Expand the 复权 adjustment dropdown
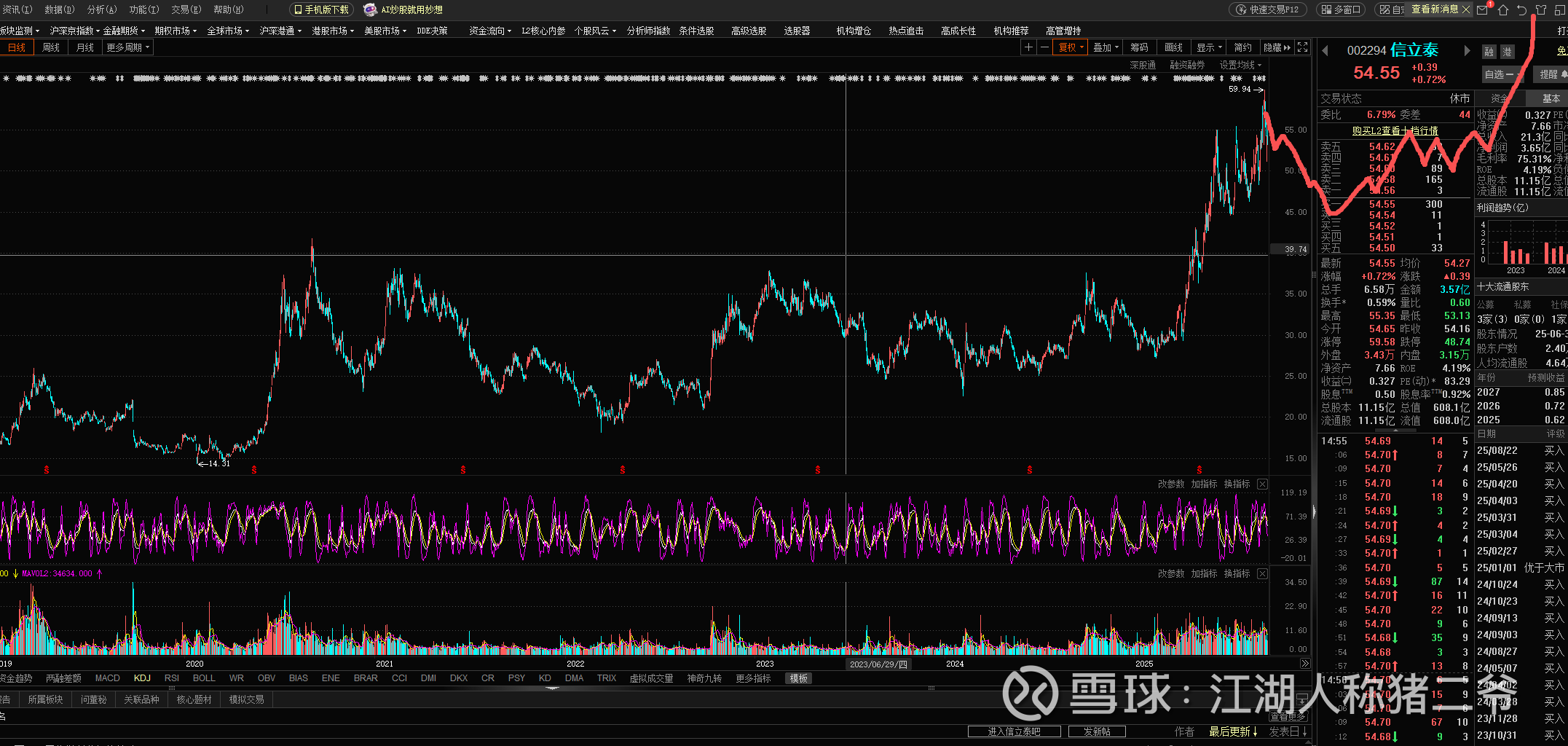The width and height of the screenshot is (1568, 746). coord(1071,47)
